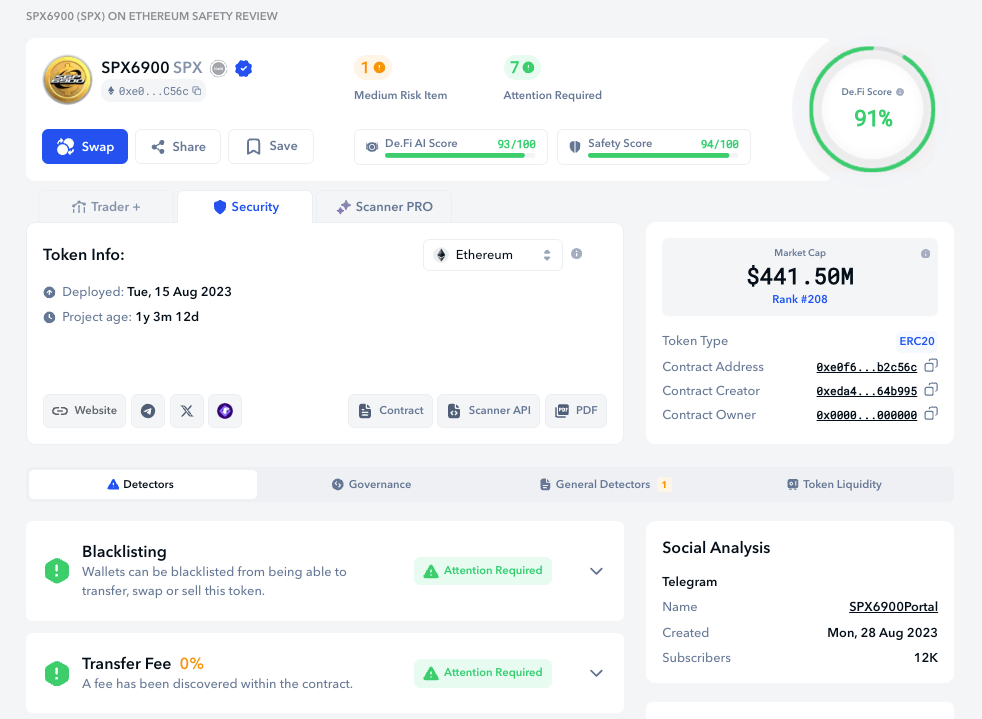This screenshot has height=719, width=982.
Task: Click the De.Fi AI Score progress bar
Action: coord(460,155)
